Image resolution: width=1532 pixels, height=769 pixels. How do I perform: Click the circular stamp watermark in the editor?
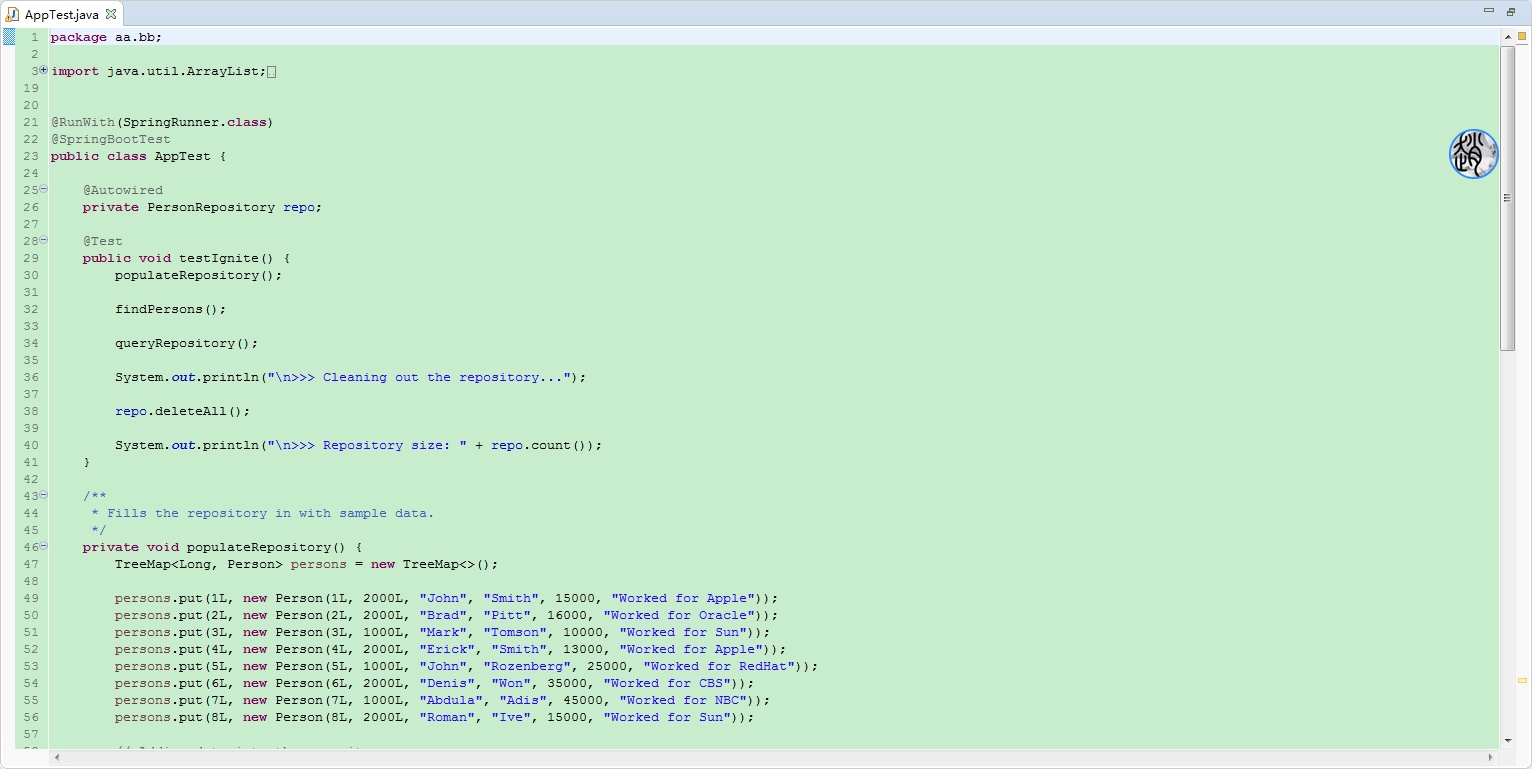(x=1473, y=154)
